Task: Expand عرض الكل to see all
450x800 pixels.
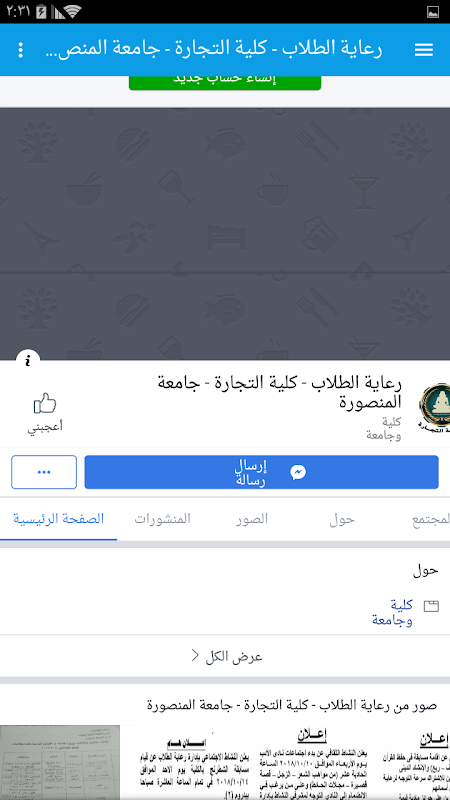Action: point(225,657)
